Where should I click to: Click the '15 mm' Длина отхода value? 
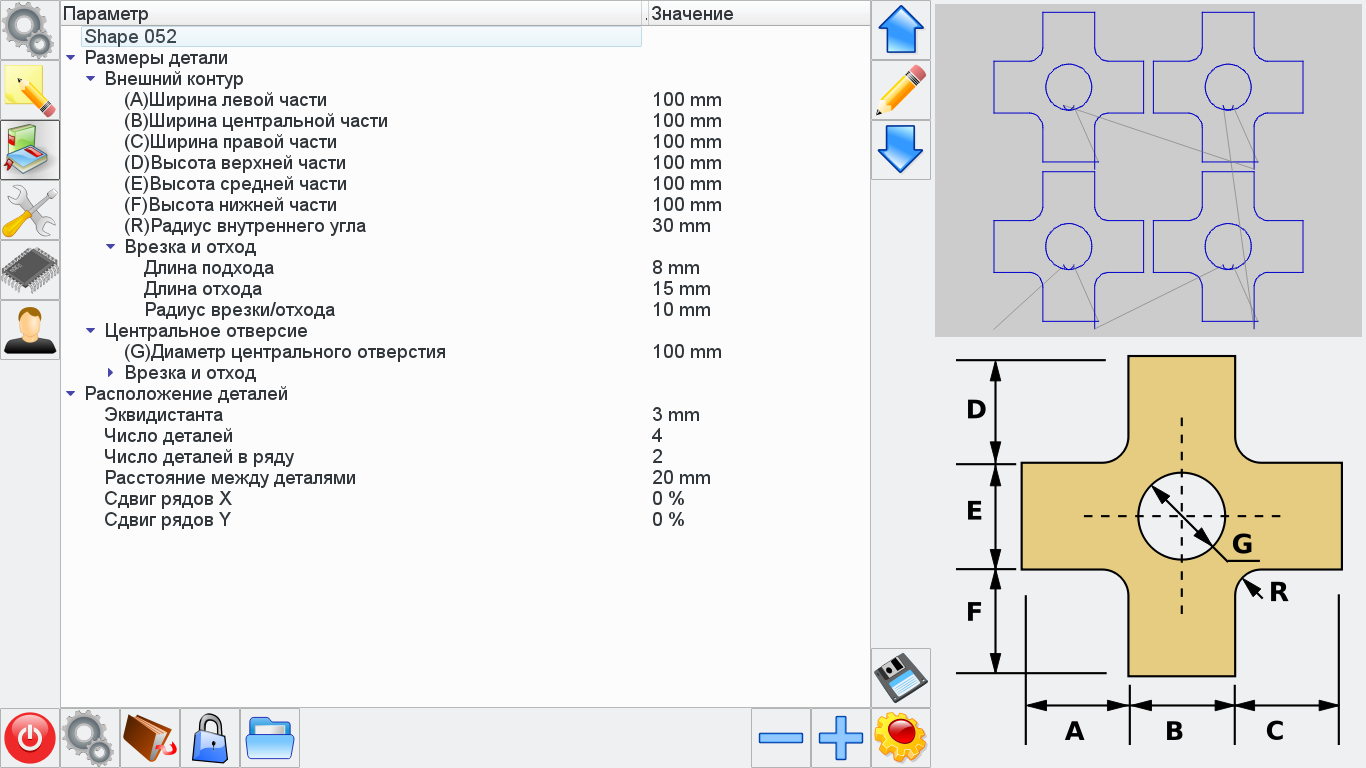tap(682, 289)
